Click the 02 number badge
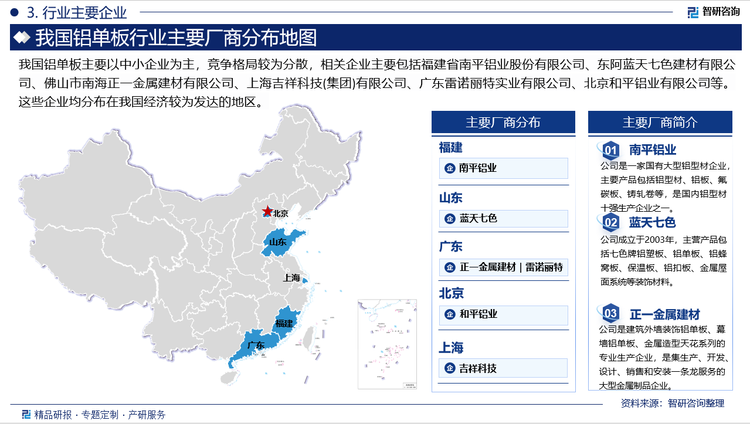The width and height of the screenshot is (750, 424). (610, 222)
